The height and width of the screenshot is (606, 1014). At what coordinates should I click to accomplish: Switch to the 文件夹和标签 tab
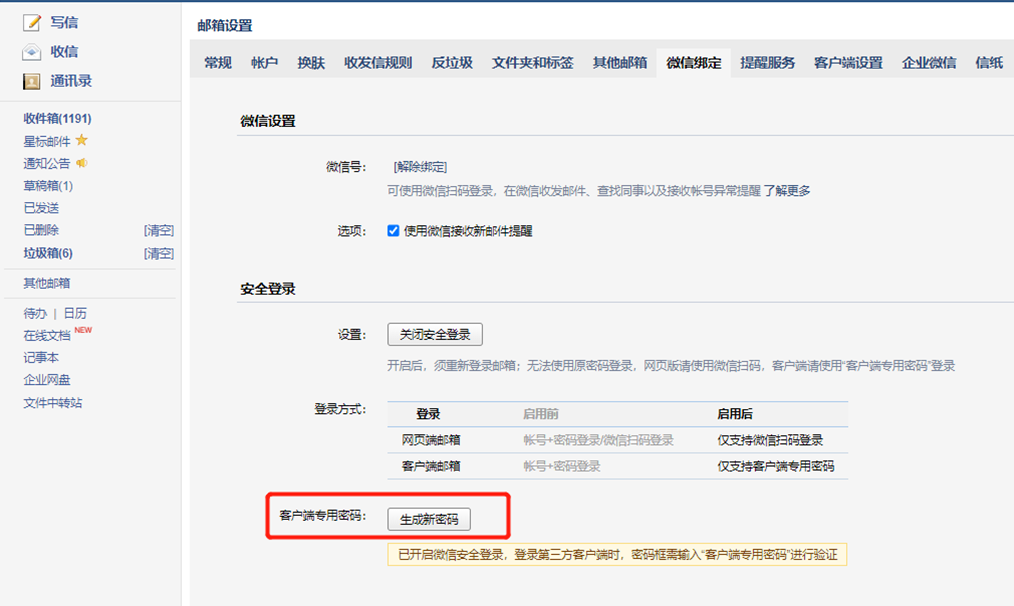533,63
